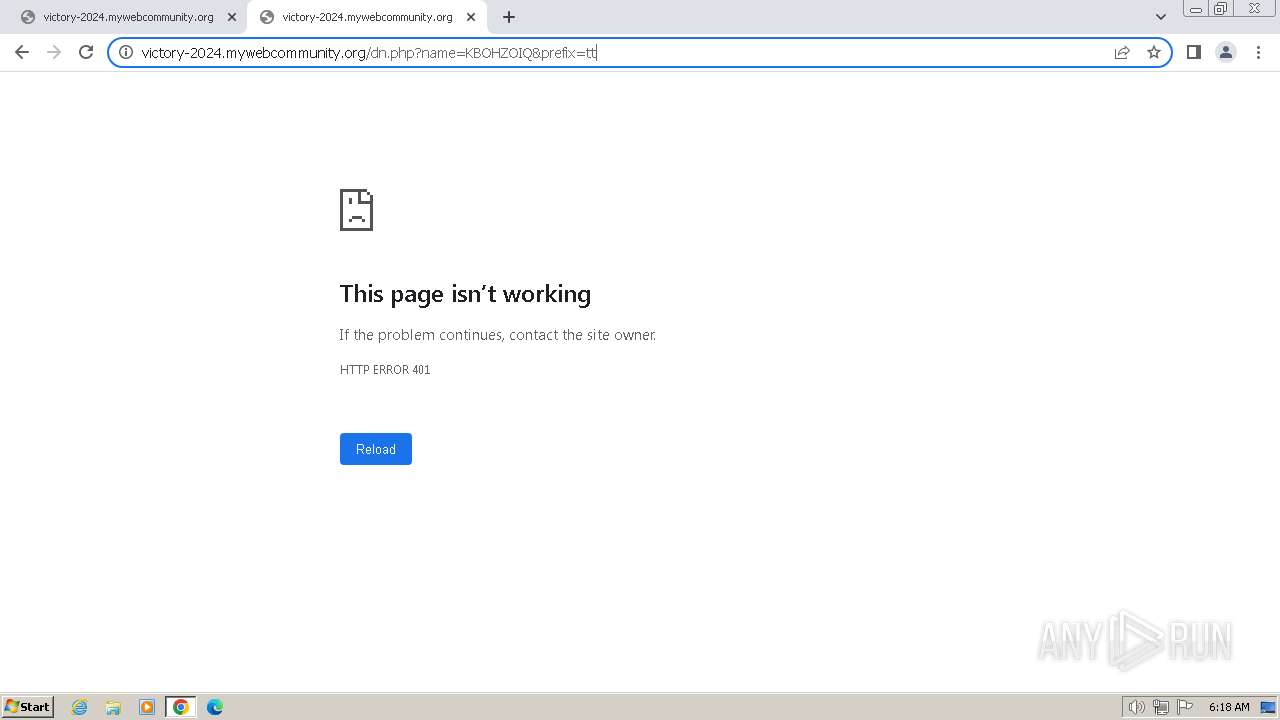The height and width of the screenshot is (720, 1280).
Task: Click the 'This page isn't working' heading
Action: 465,293
